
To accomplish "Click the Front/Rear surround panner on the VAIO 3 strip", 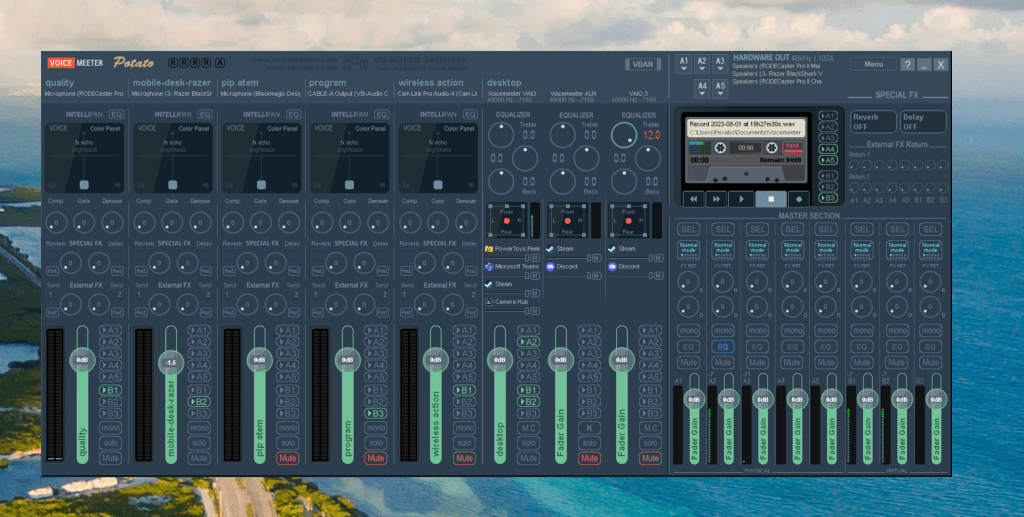I will [x=629, y=221].
